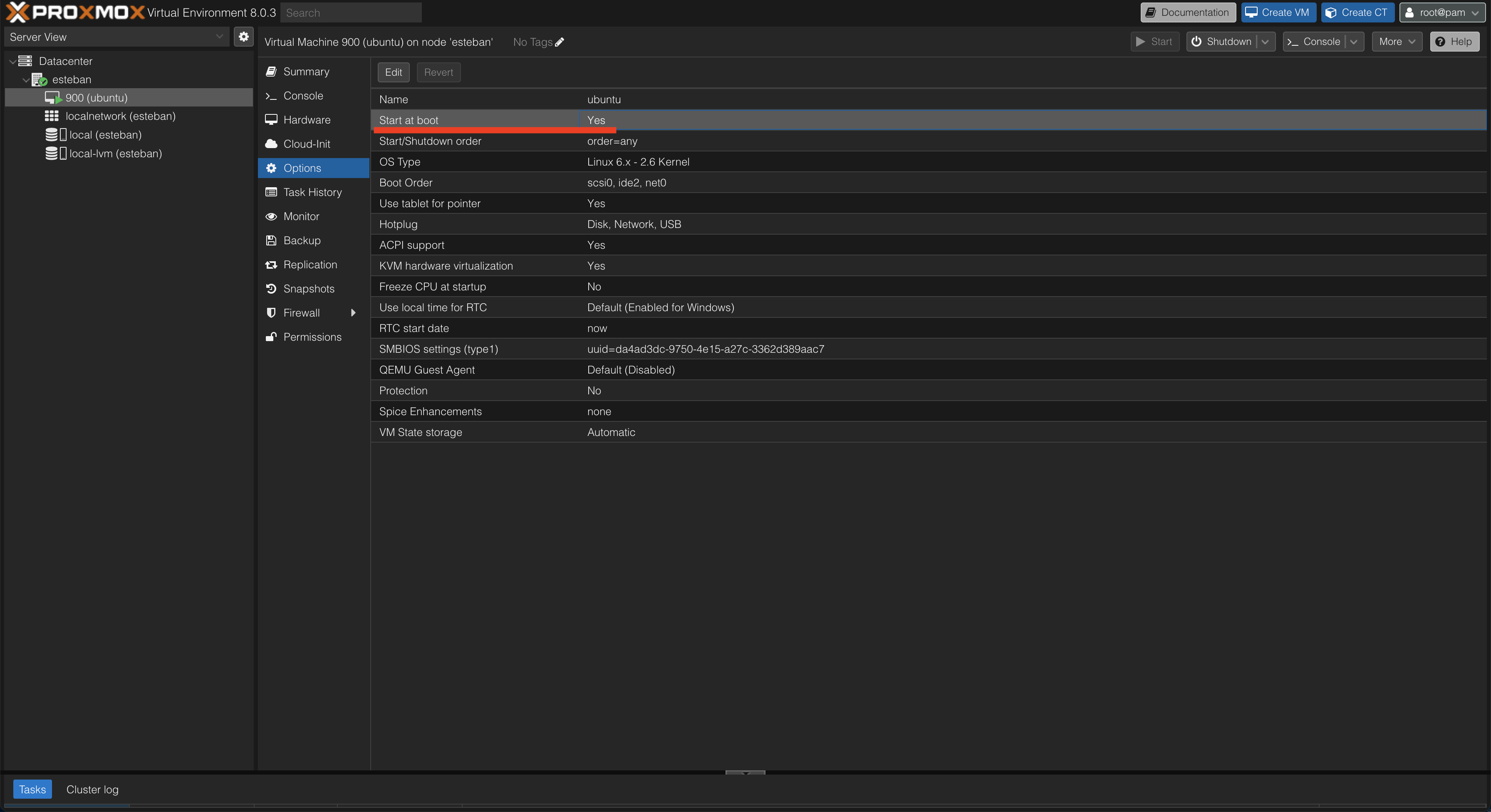Click the Create VM button

coord(1278,12)
